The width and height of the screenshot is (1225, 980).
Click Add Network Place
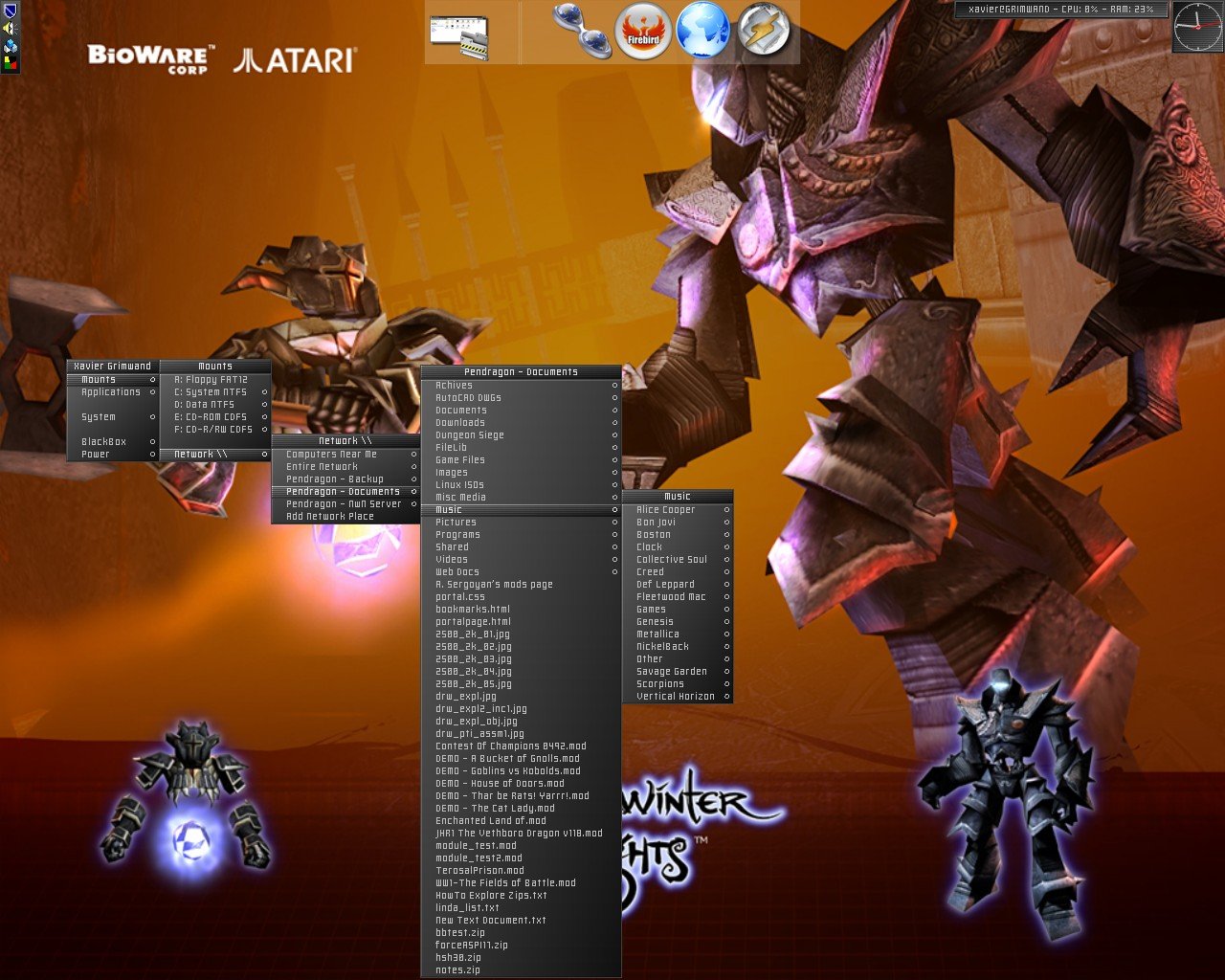point(345,517)
